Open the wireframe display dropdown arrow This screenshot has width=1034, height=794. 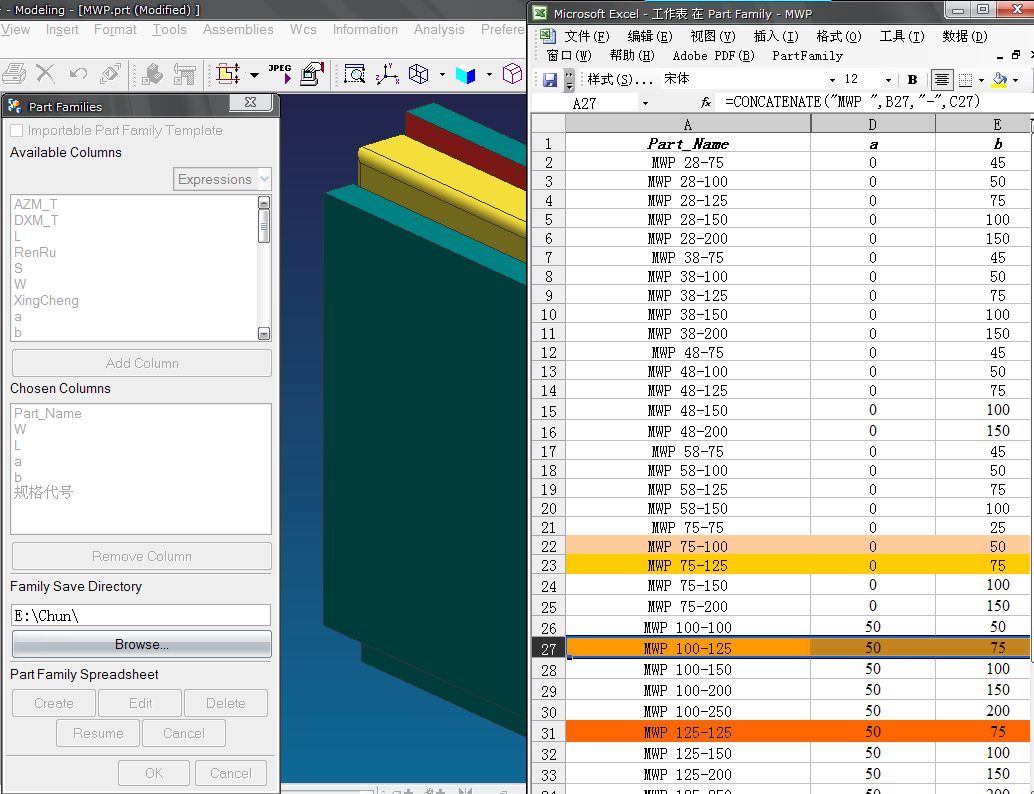pos(442,75)
